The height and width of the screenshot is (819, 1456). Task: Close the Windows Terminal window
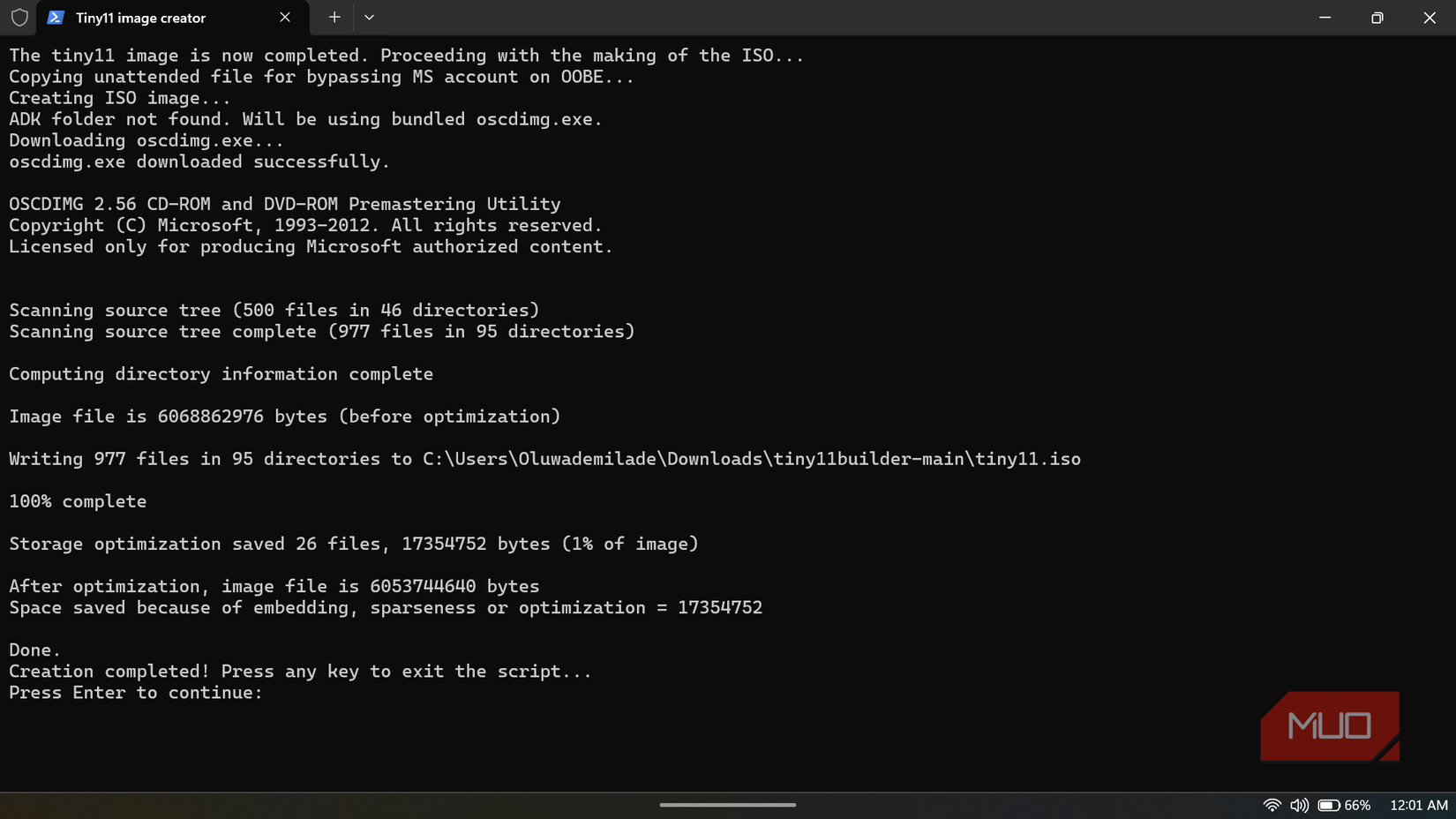[1429, 17]
